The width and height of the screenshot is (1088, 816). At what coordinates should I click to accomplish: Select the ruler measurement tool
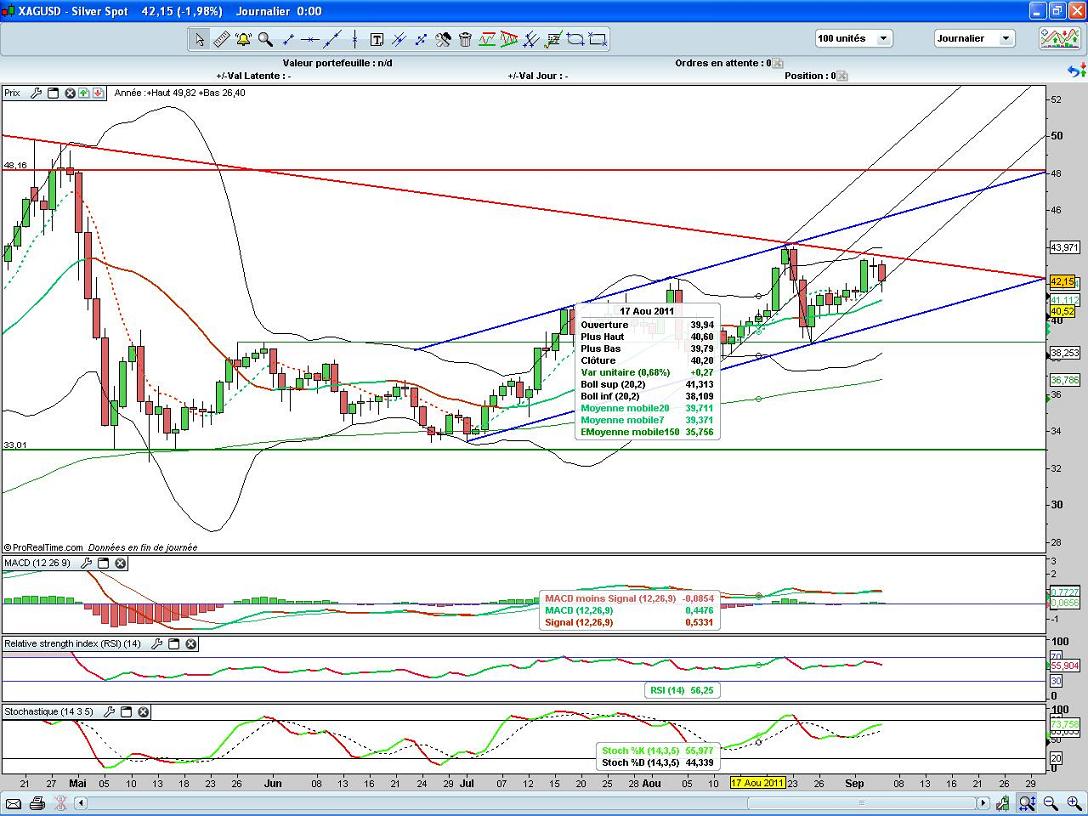pos(221,39)
